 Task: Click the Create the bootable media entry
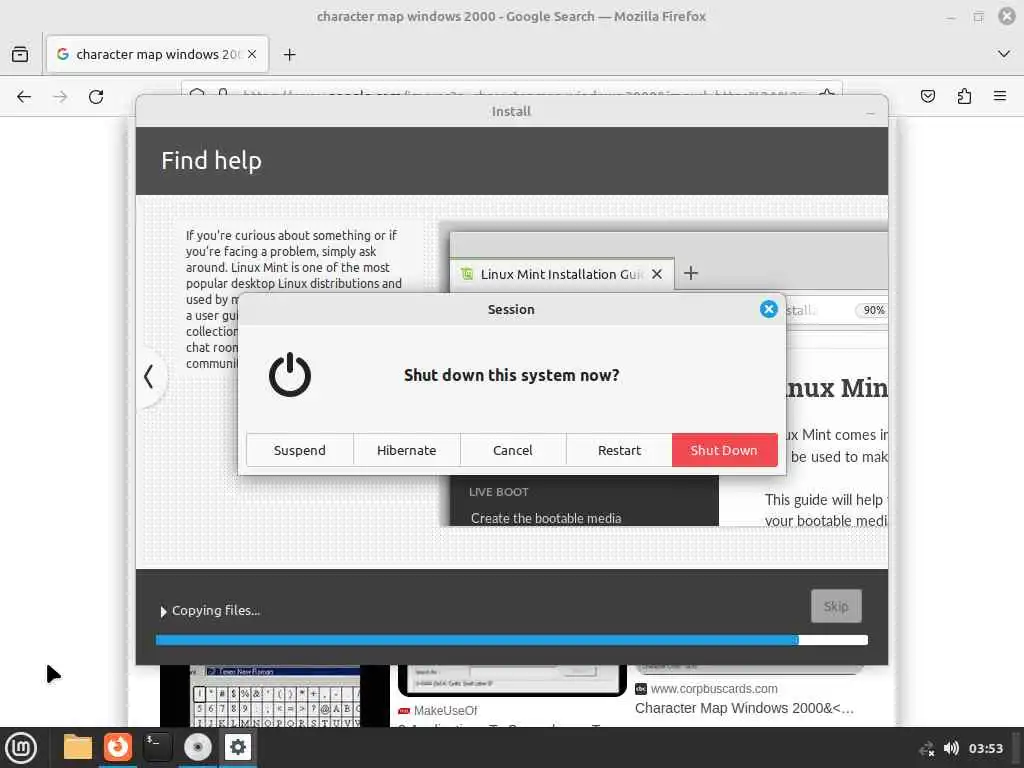pos(546,518)
